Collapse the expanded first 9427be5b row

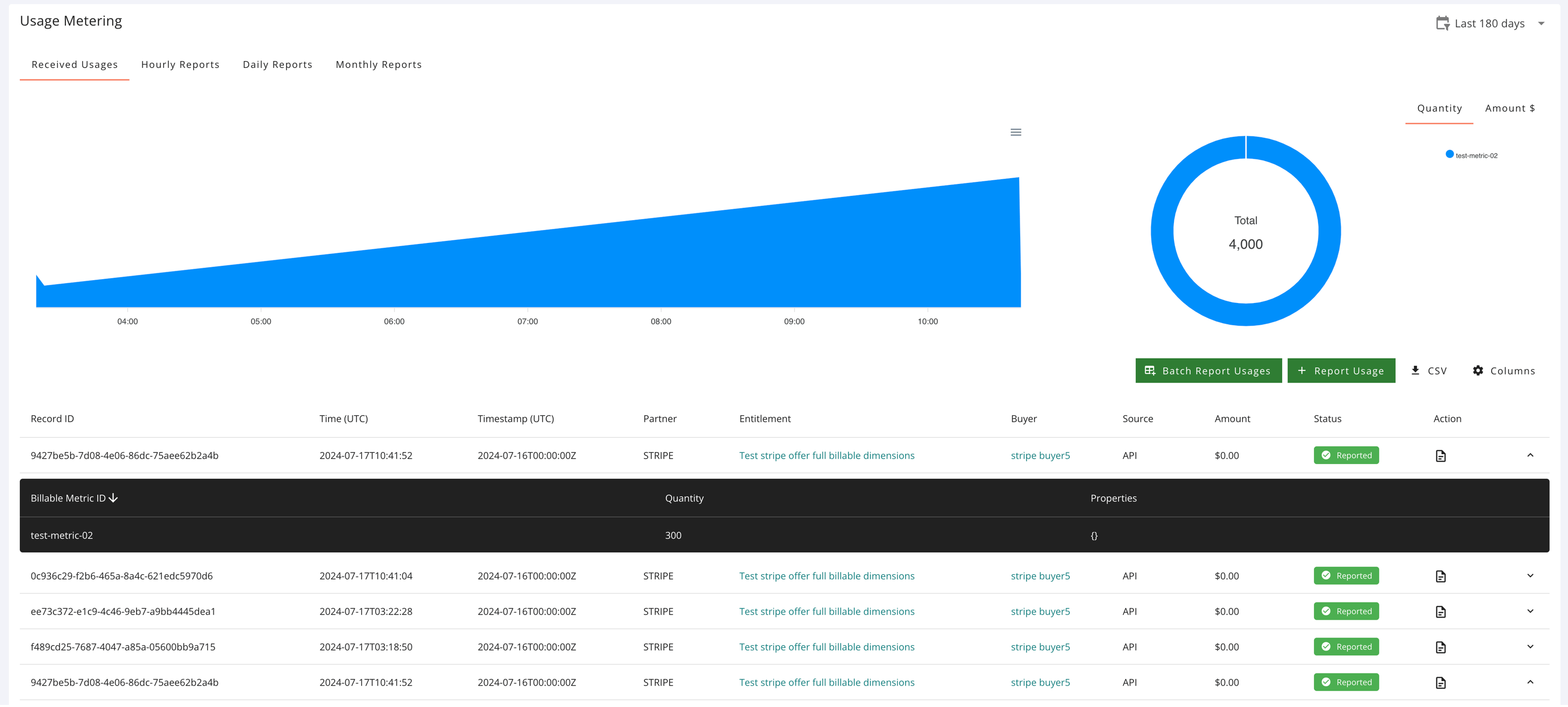pos(1530,455)
